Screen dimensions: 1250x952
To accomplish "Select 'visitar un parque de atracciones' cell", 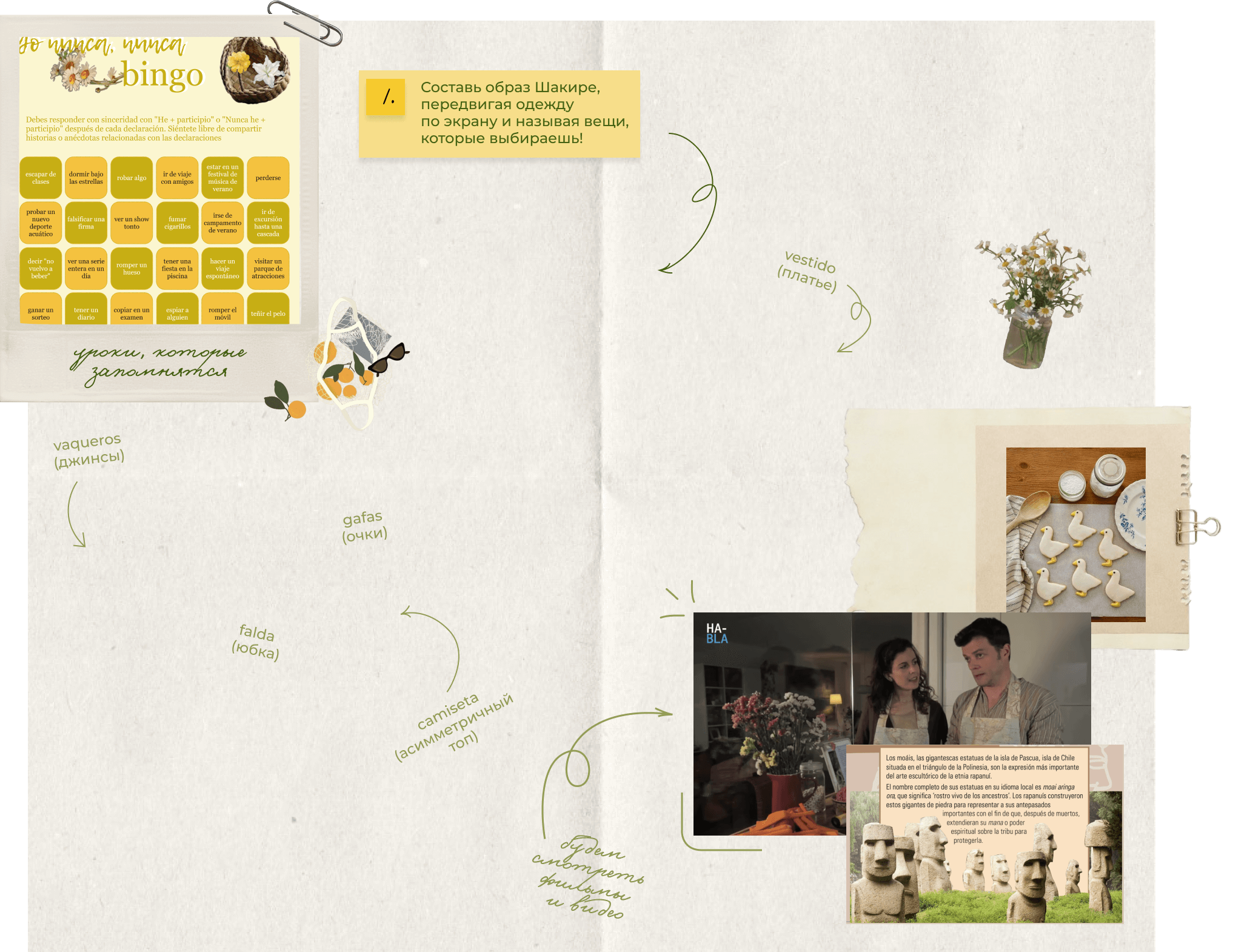I will coord(268,269).
